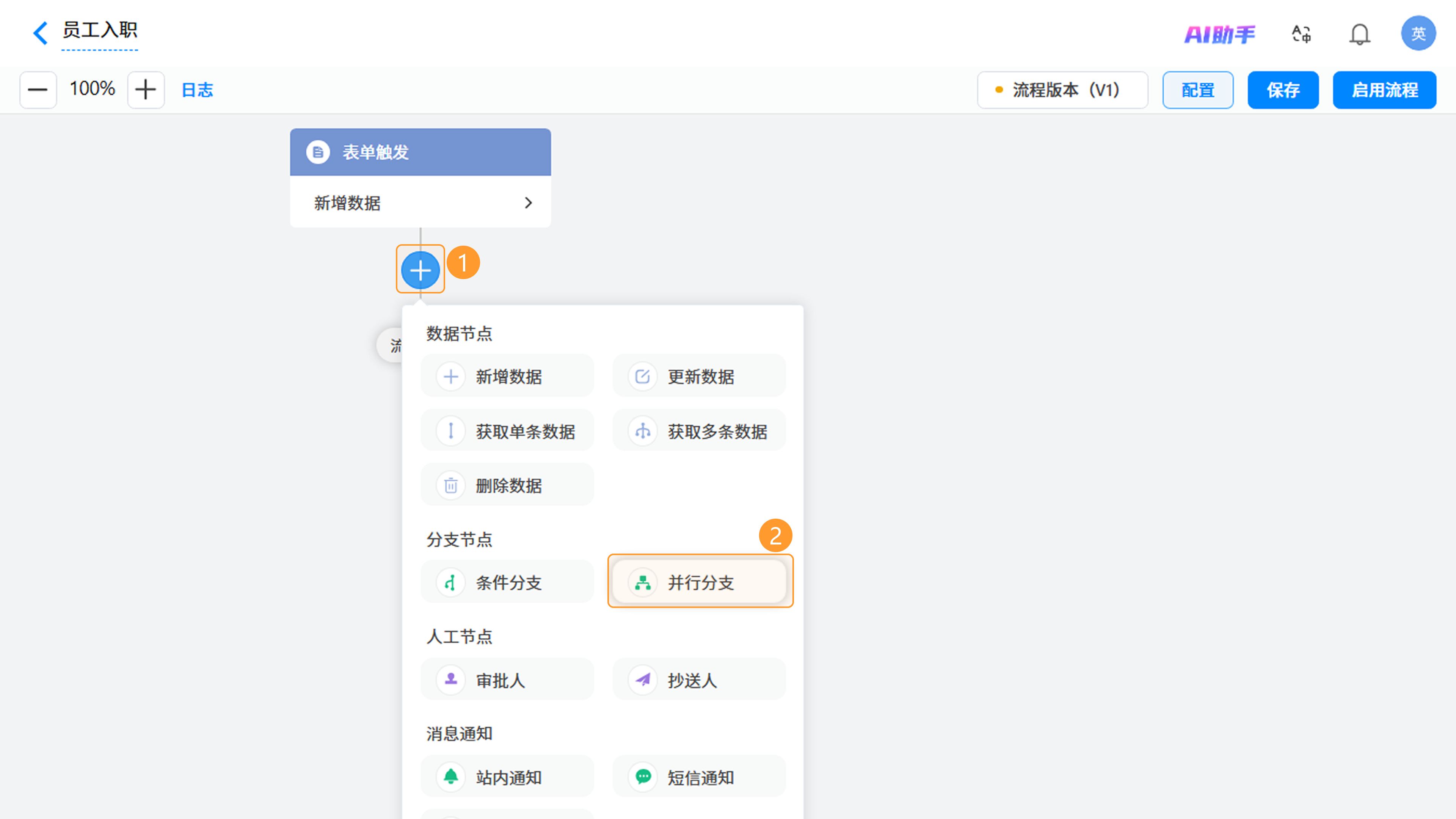Go back using the blue back arrow

point(40,33)
